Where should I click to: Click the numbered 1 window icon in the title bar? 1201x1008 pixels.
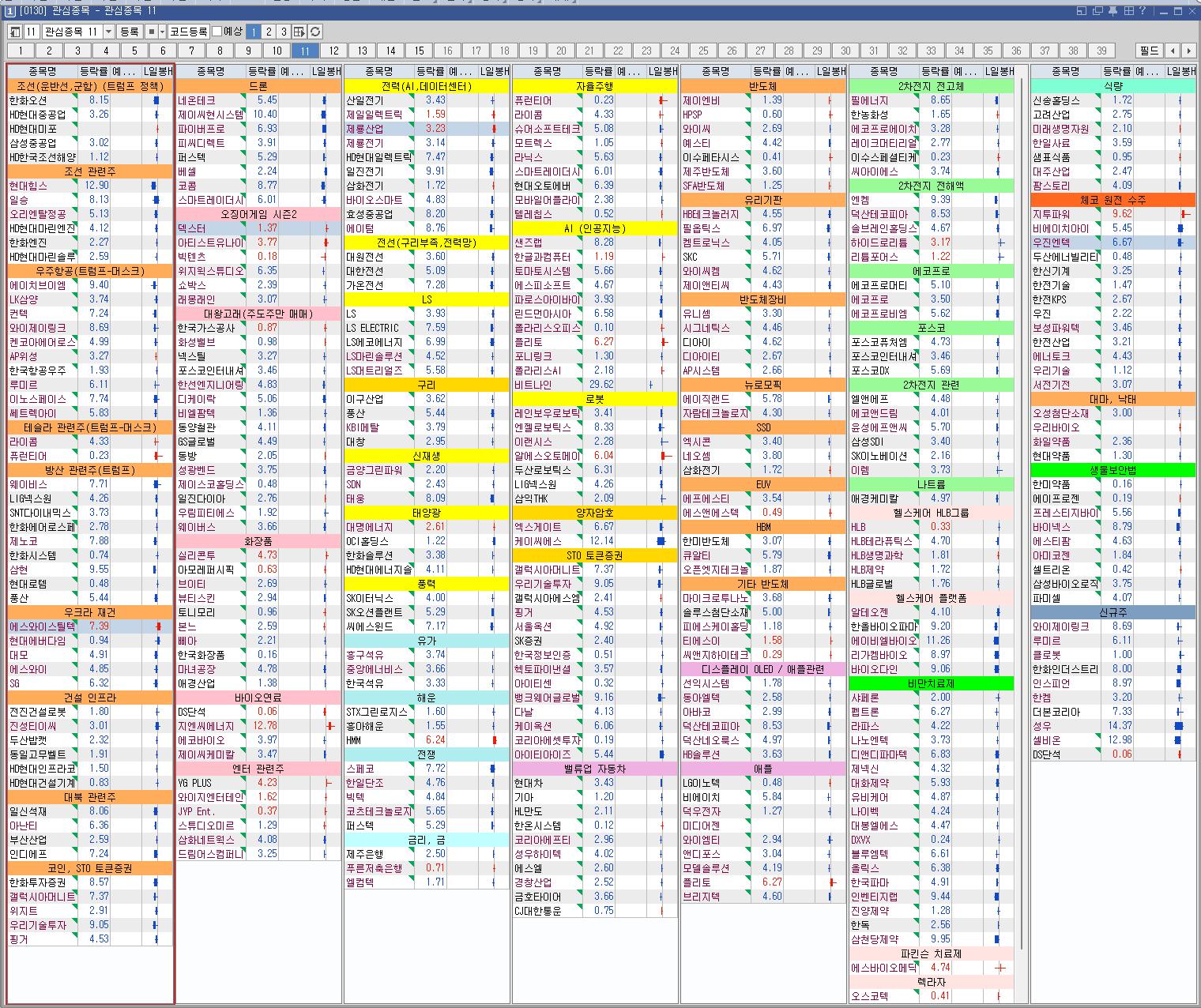[x=9, y=11]
